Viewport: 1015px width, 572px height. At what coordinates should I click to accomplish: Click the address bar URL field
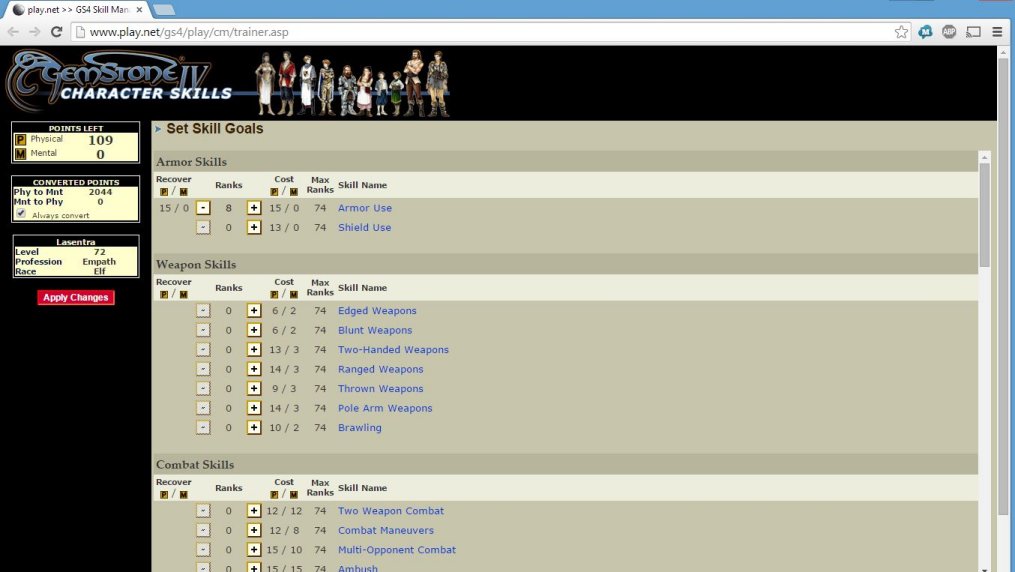click(480, 32)
